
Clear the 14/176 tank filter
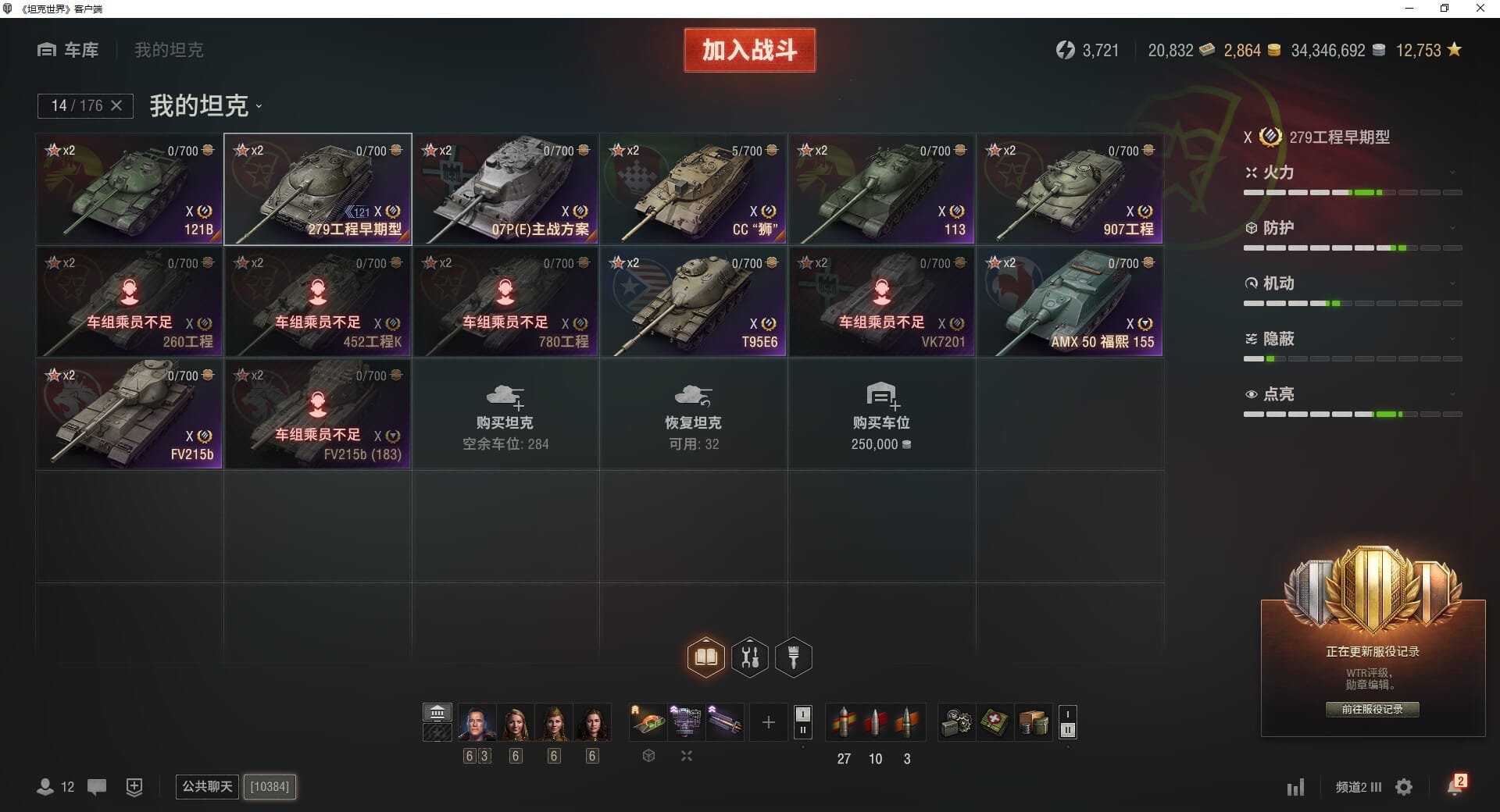coord(116,105)
